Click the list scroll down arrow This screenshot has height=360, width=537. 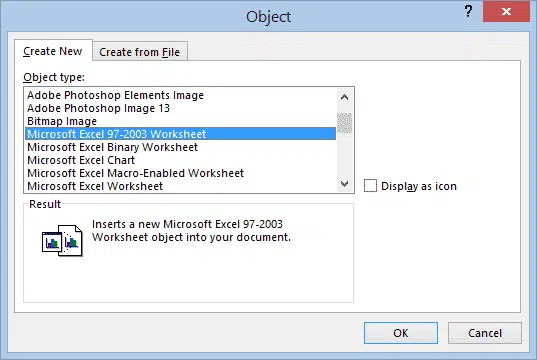coord(345,184)
